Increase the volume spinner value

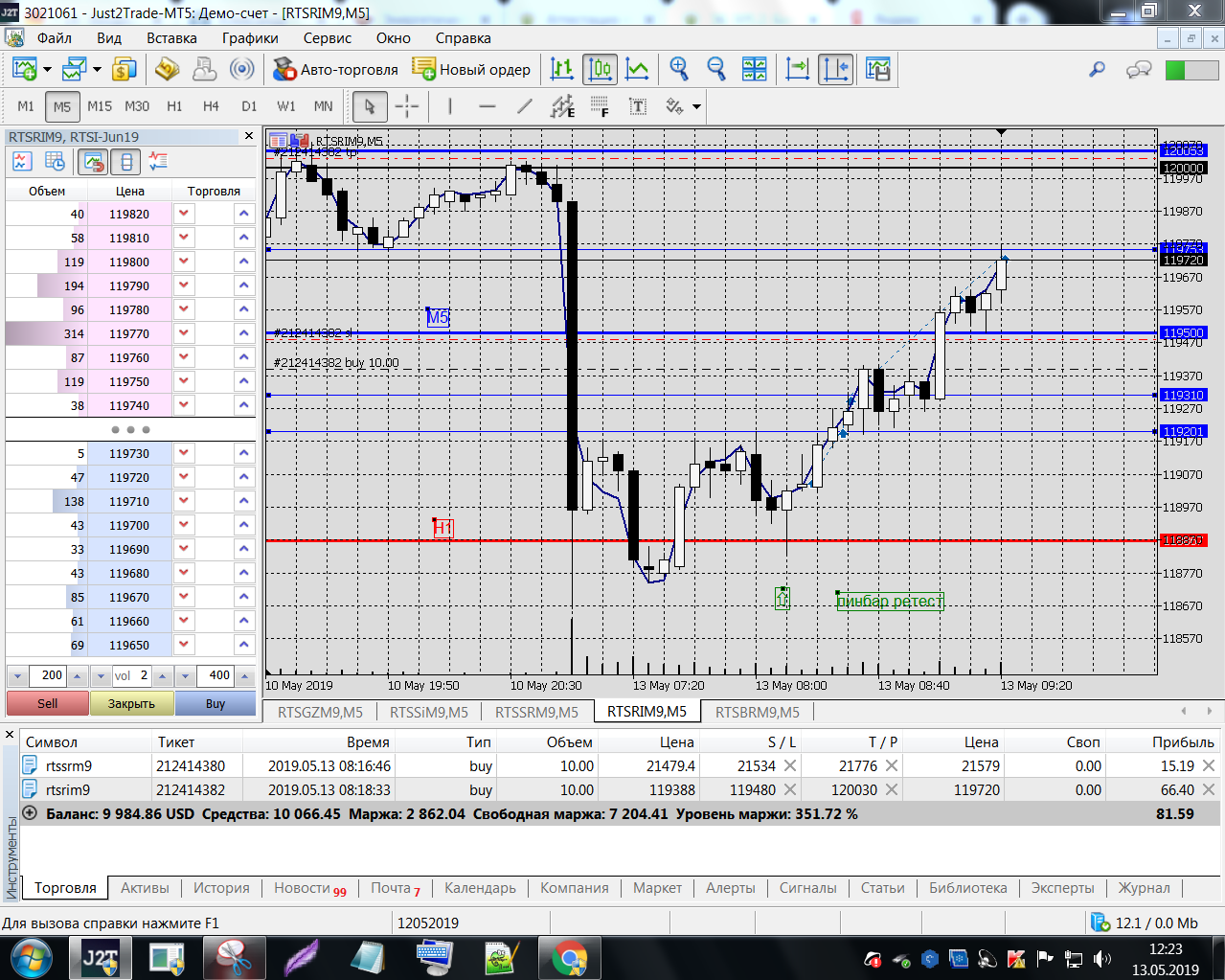click(162, 675)
